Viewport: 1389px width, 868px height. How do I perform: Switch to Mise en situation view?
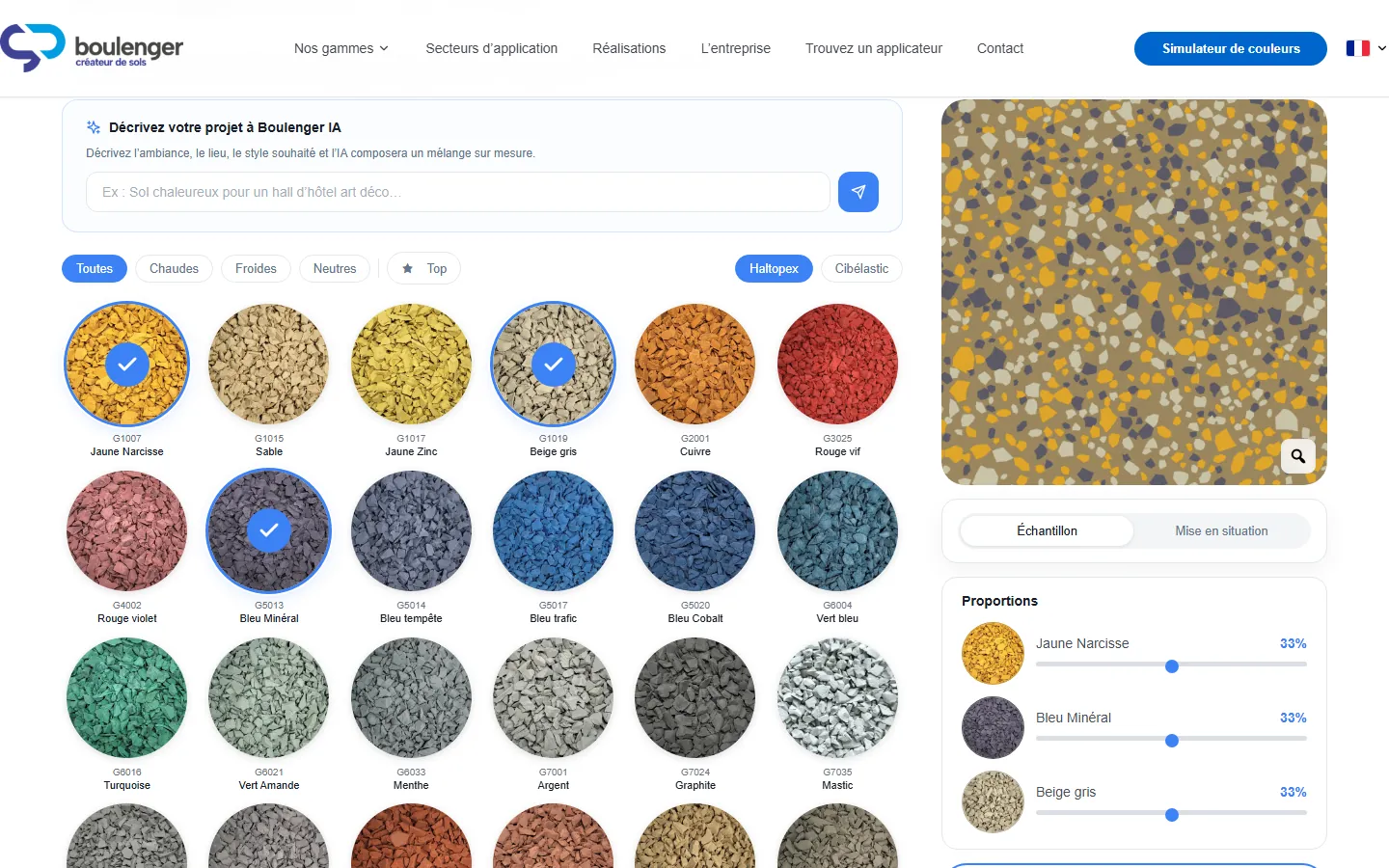tap(1221, 531)
